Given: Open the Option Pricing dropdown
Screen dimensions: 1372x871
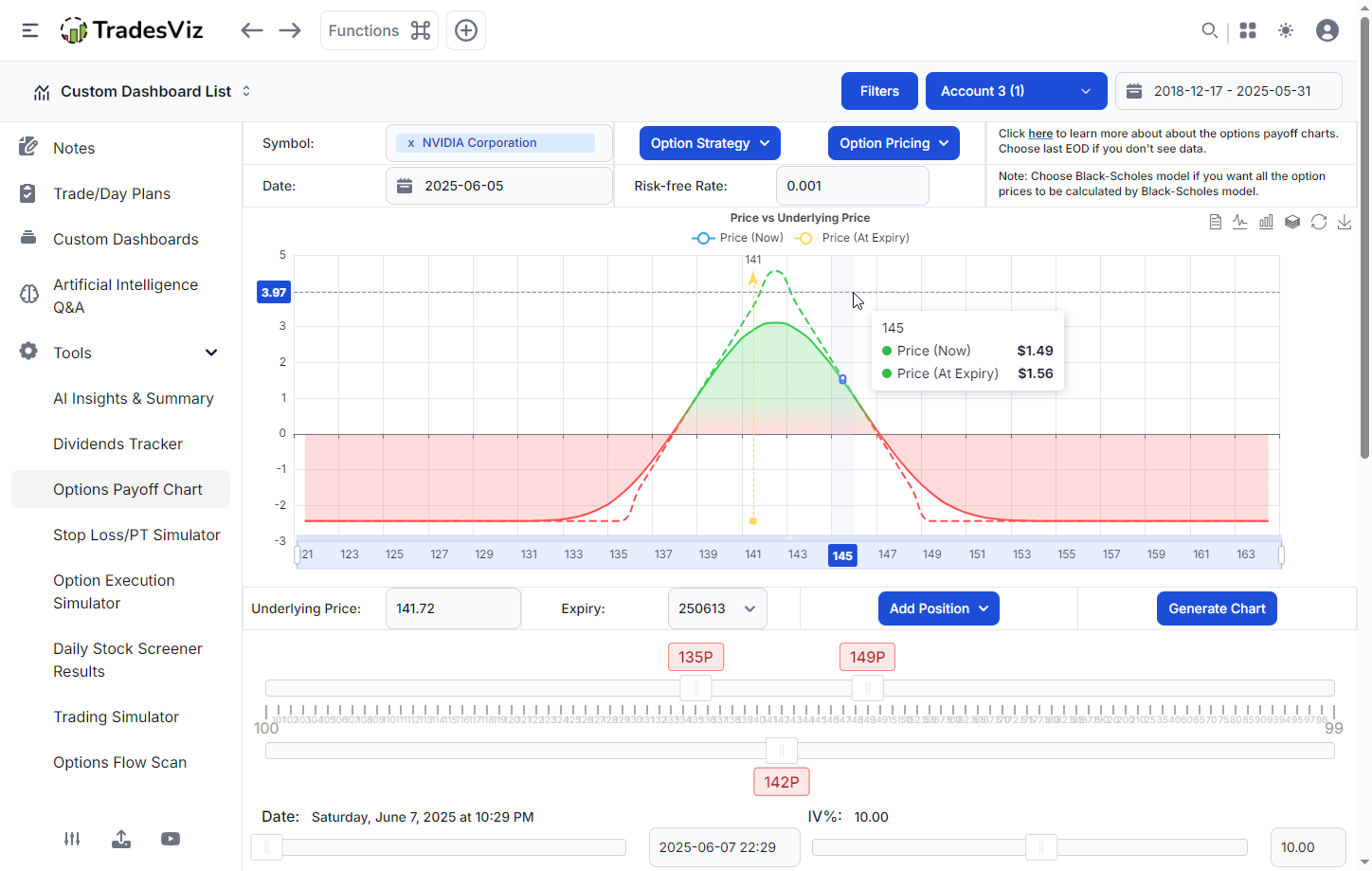Looking at the screenshot, I should 893,142.
